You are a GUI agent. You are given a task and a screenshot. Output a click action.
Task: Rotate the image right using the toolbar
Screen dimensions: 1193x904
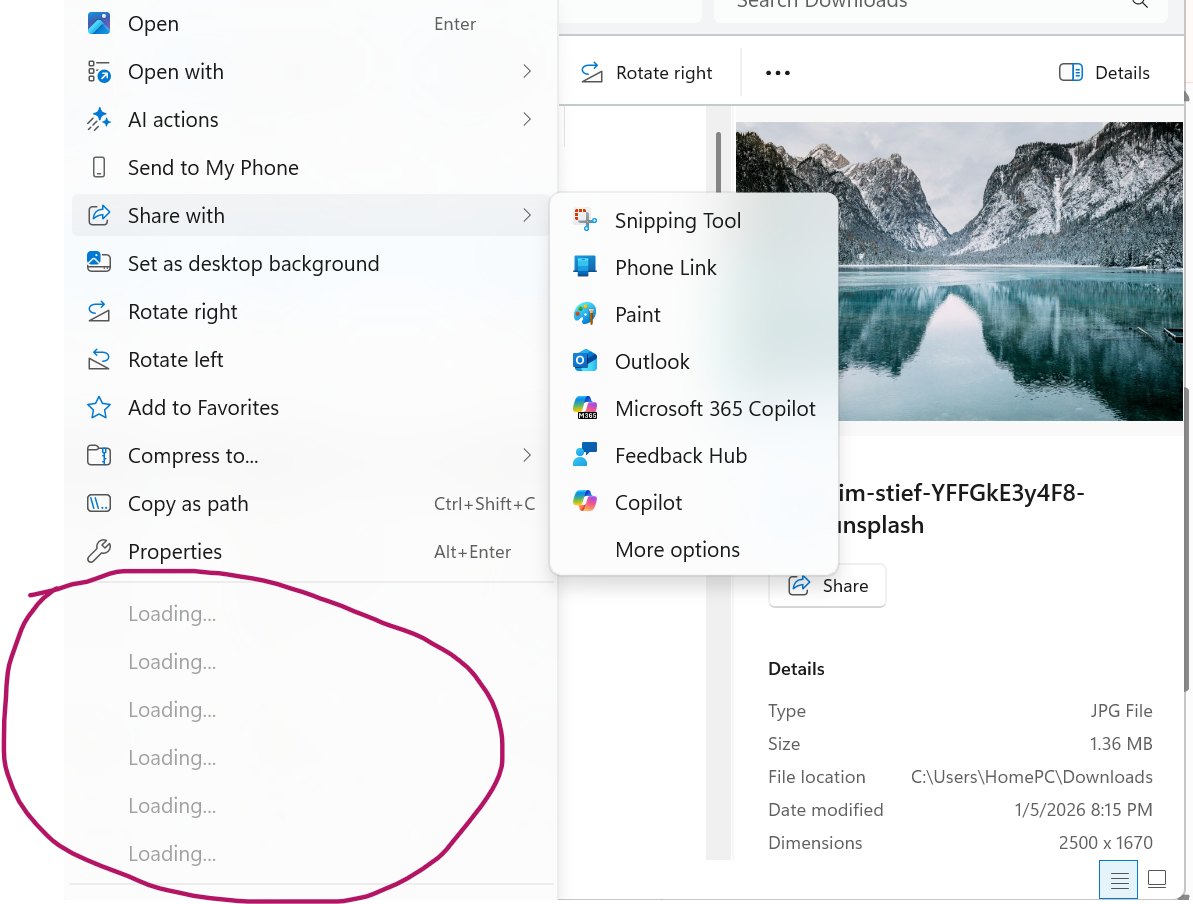[x=648, y=72]
